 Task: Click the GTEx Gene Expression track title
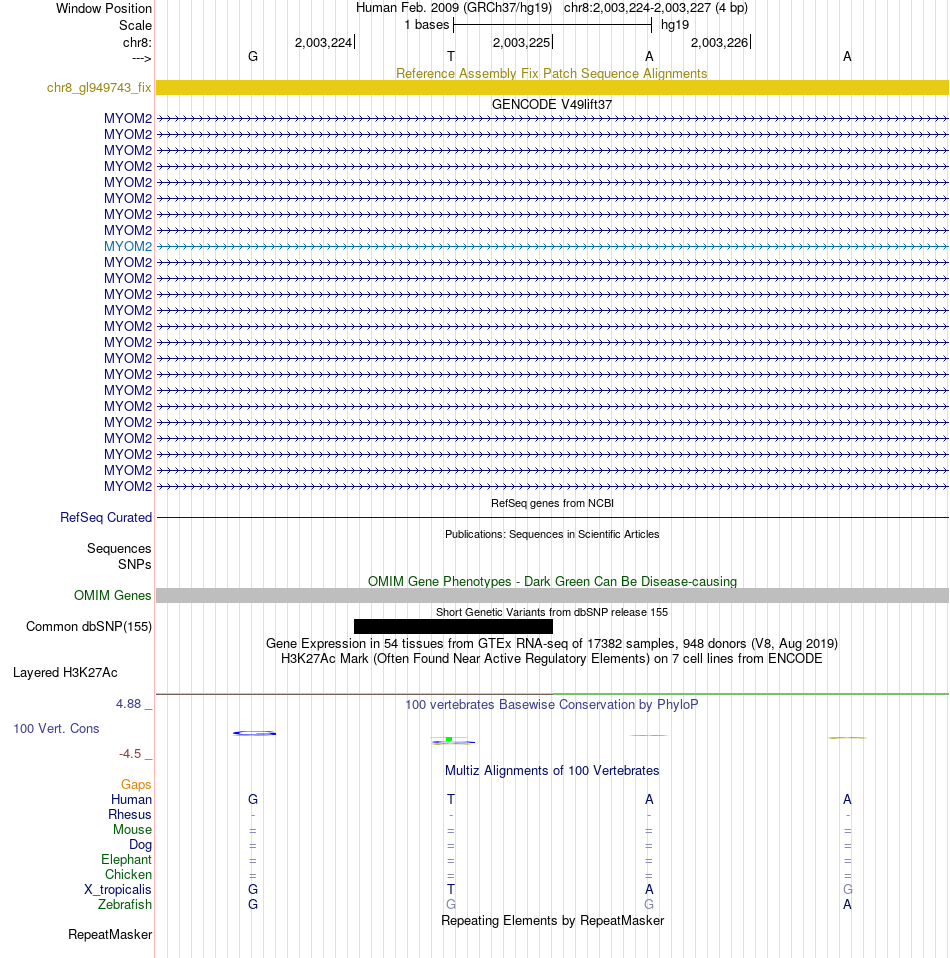(552, 643)
